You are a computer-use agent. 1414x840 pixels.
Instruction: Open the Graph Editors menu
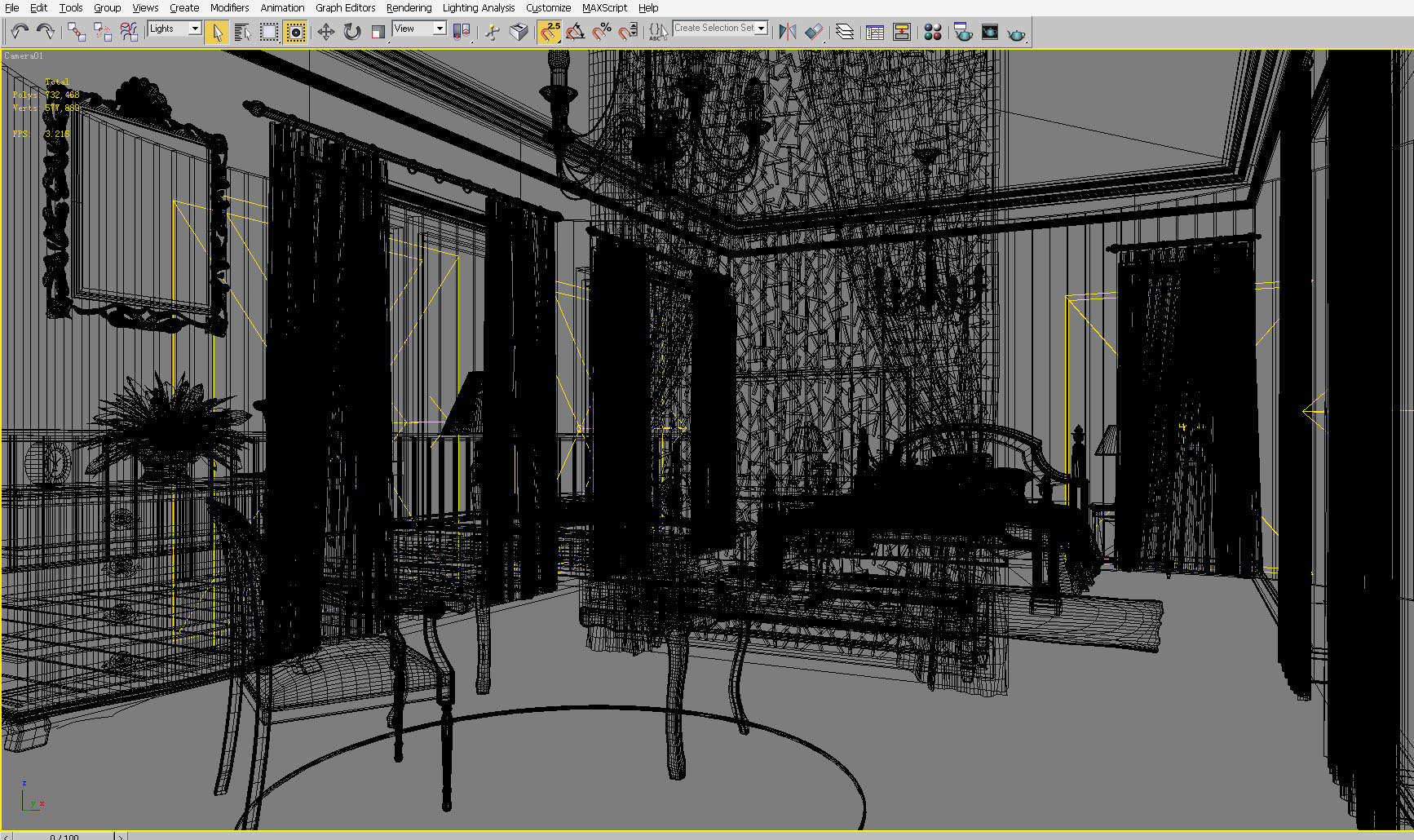click(x=346, y=7)
